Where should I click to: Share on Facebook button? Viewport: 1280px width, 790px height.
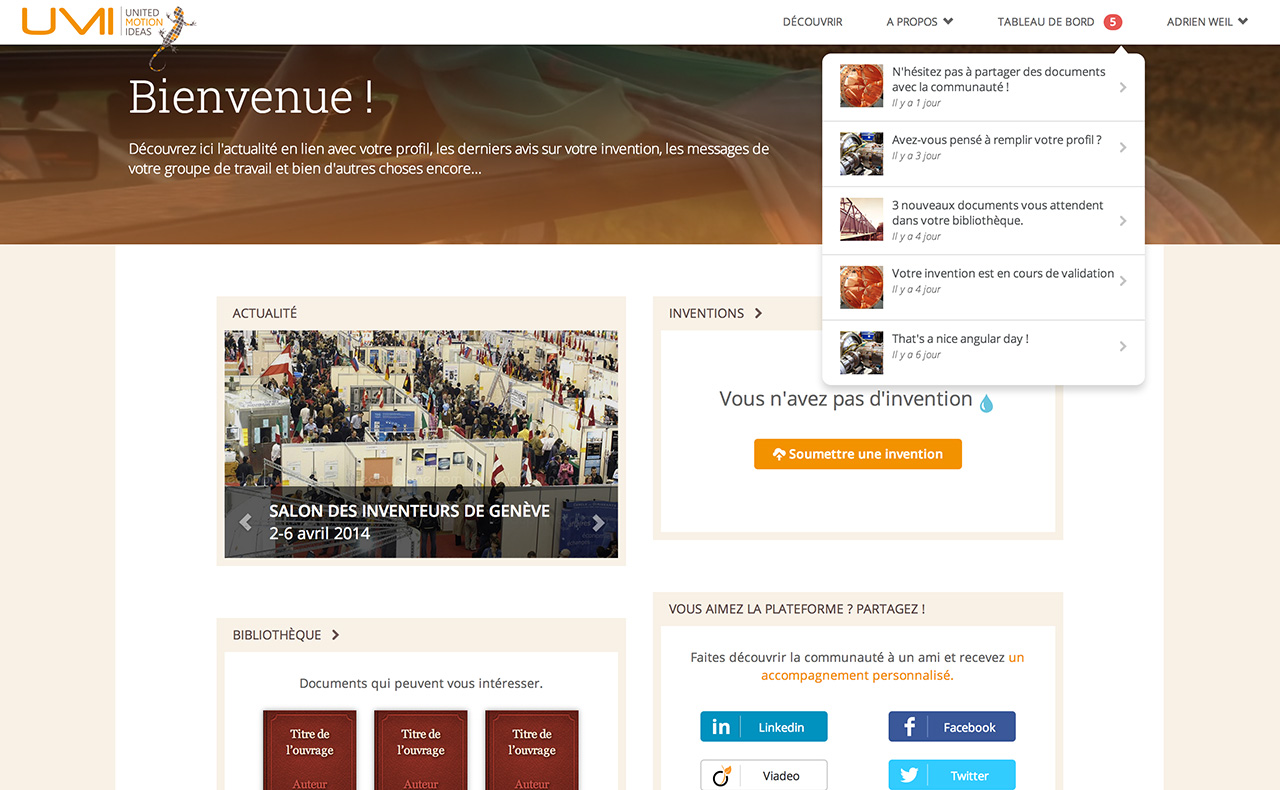coord(952,727)
